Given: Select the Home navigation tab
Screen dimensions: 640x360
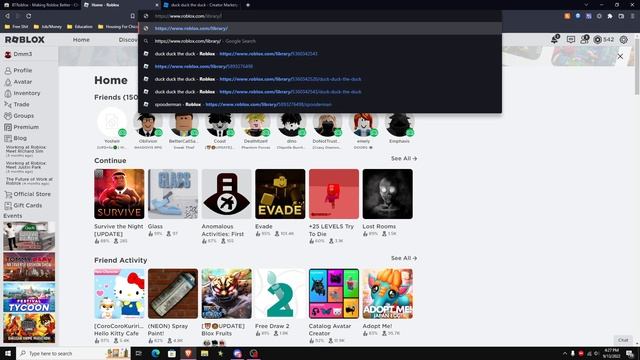Looking at the screenshot, I should coord(81,40).
